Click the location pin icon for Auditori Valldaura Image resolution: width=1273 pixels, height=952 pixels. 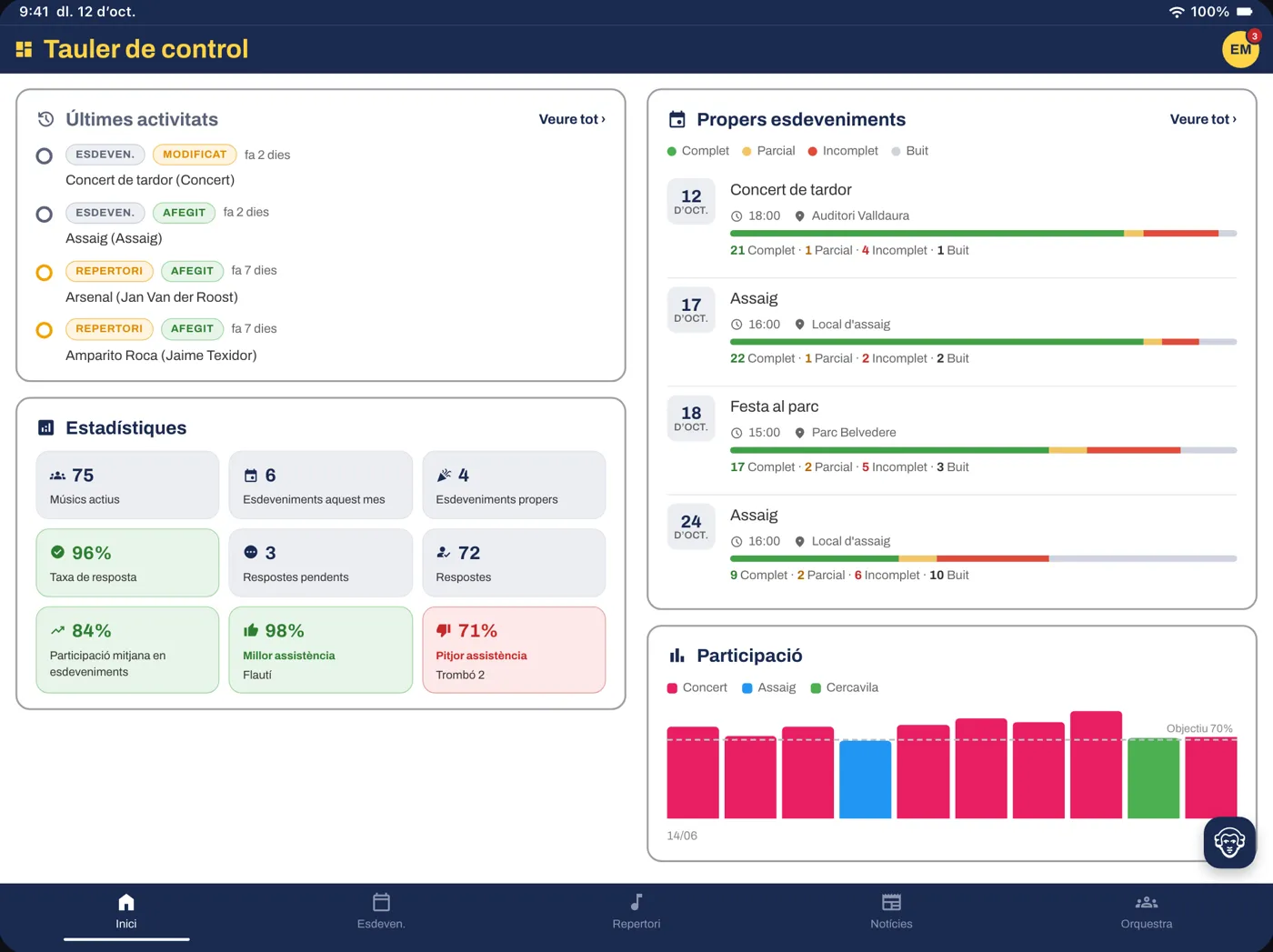pyautogui.click(x=800, y=216)
